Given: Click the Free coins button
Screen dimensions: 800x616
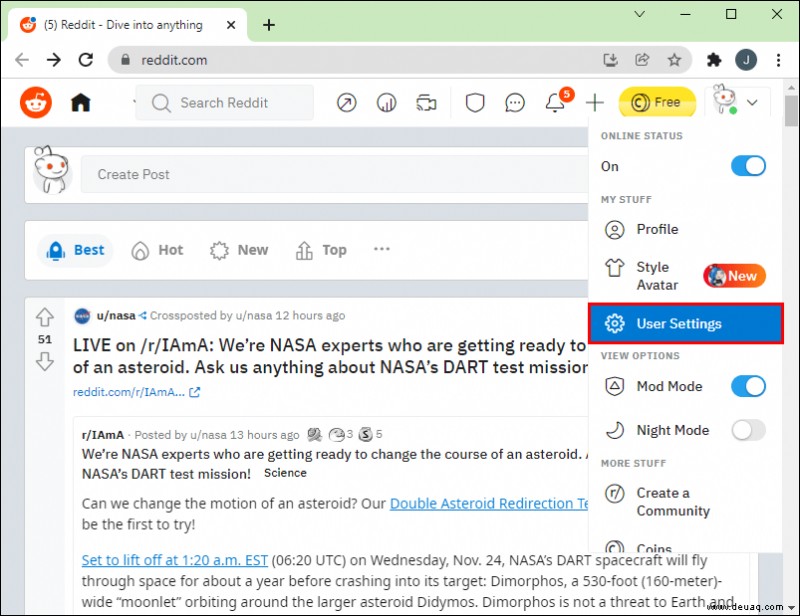Looking at the screenshot, I should [x=657, y=102].
